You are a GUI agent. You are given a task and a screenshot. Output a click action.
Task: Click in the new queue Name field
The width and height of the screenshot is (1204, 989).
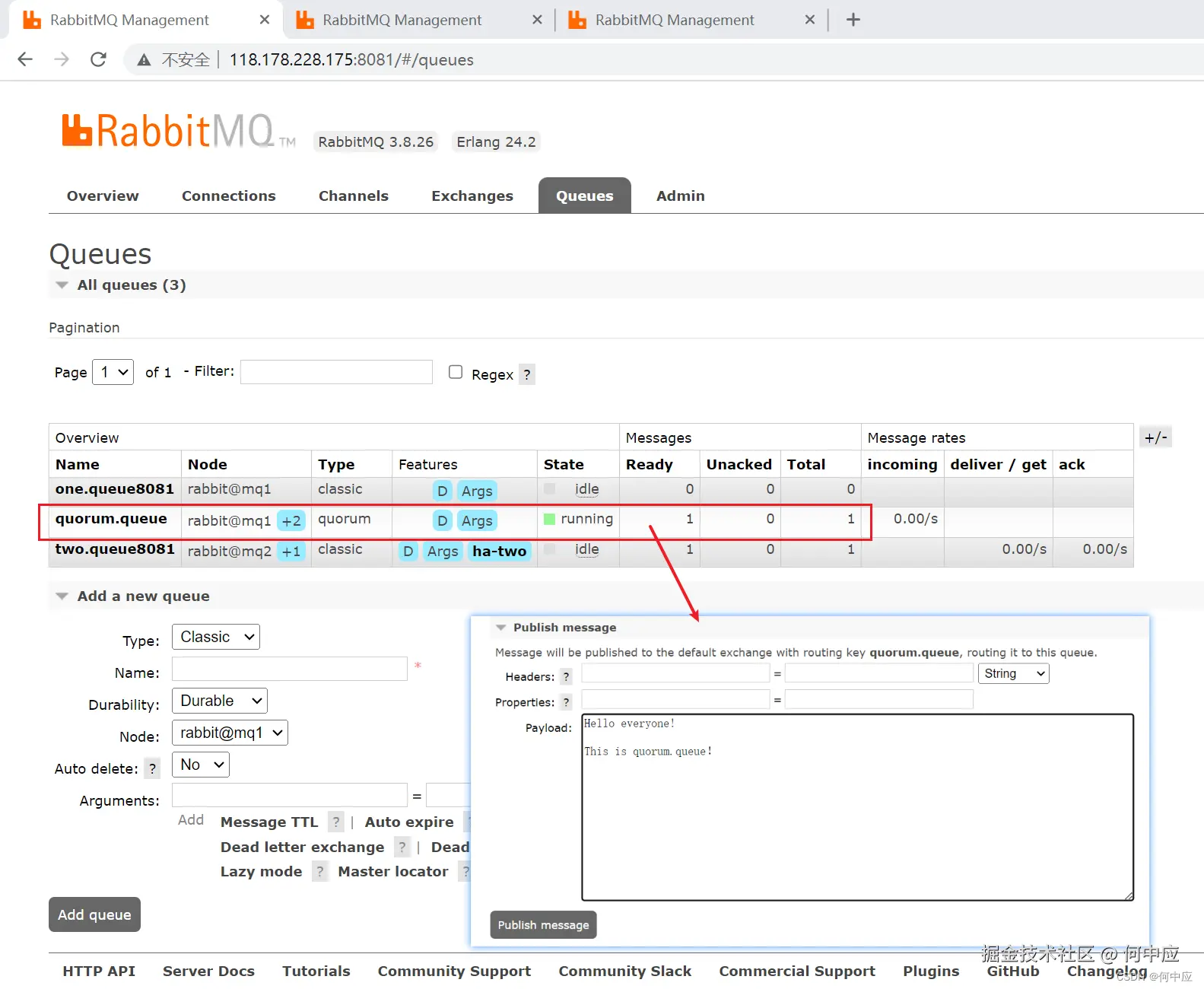coord(290,669)
